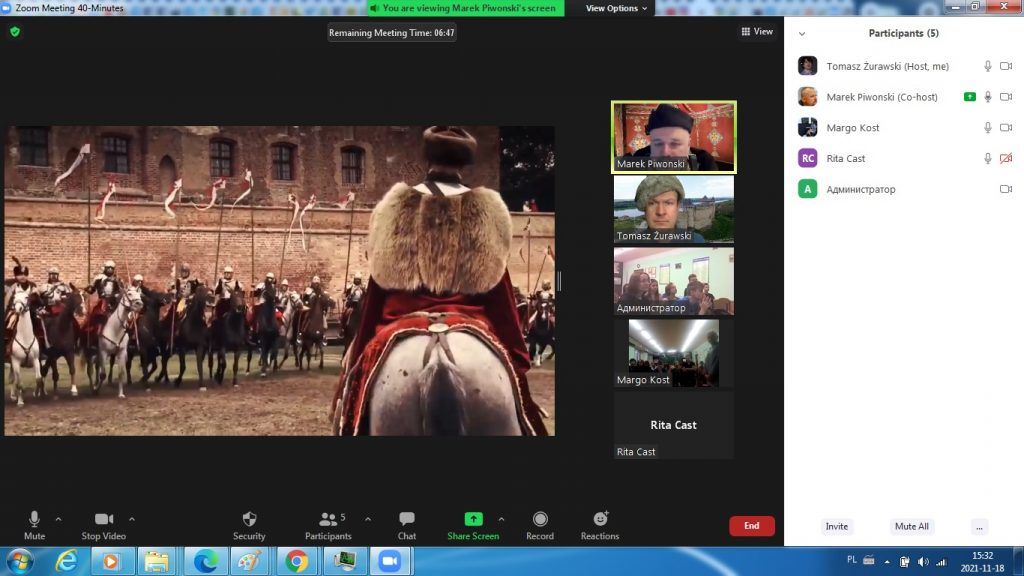This screenshot has height=576, width=1024.
Task: Toggle Rita Cast's crossed-out camera icon
Action: click(1006, 159)
